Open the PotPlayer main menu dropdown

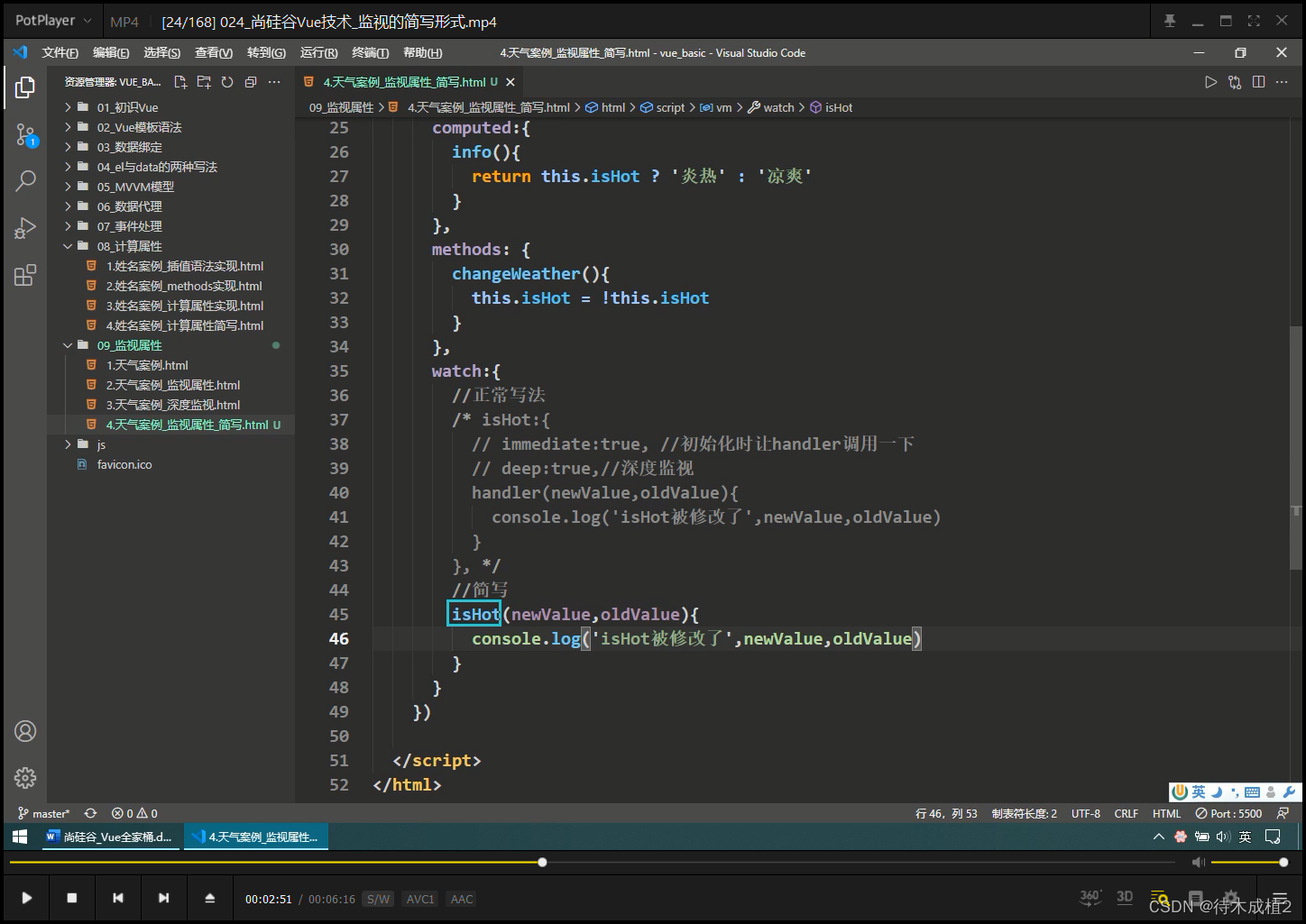coord(53,21)
